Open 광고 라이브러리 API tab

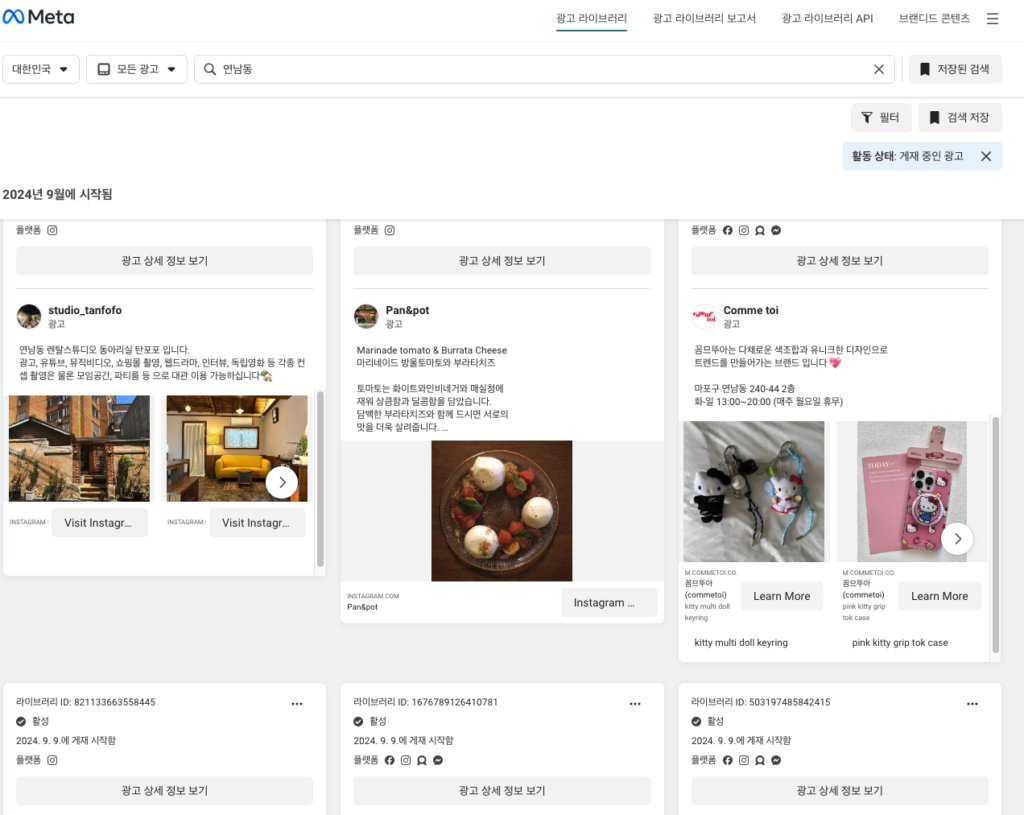pos(827,18)
